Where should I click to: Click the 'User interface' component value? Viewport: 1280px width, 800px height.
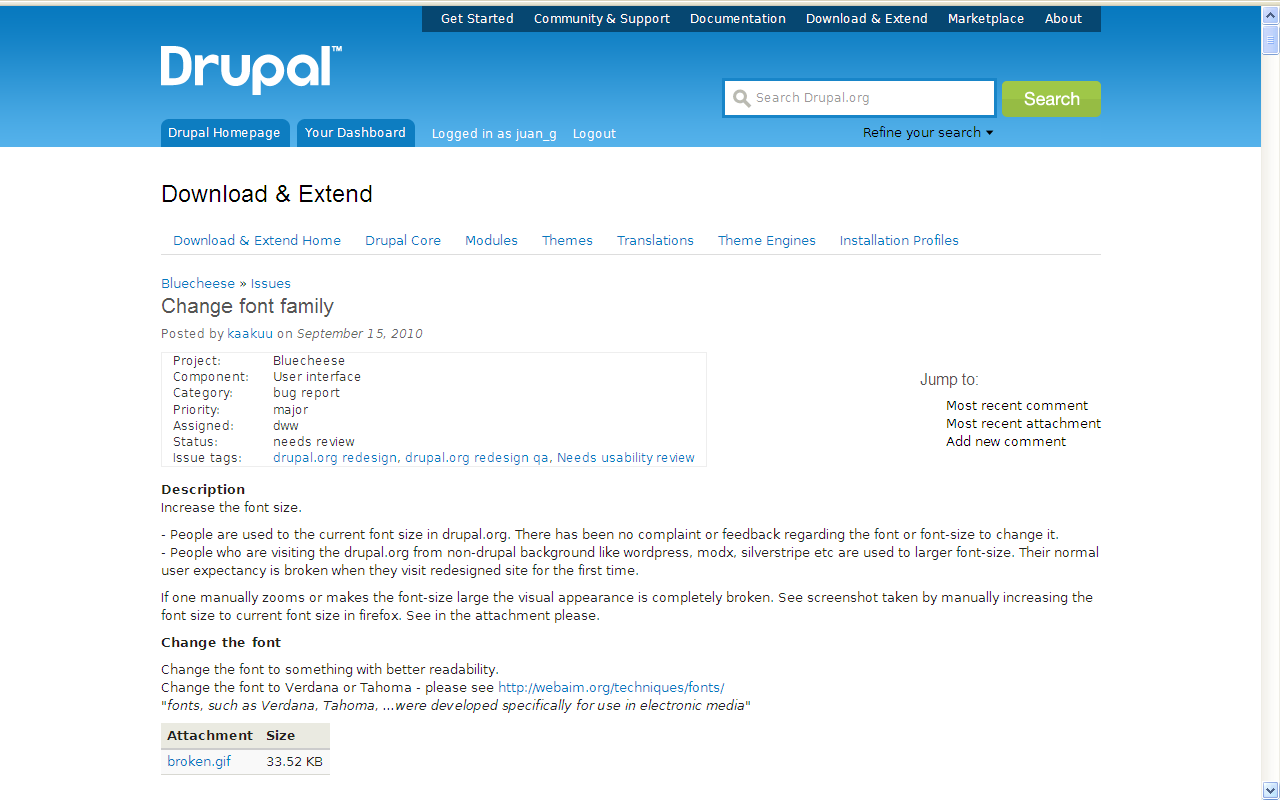(317, 377)
